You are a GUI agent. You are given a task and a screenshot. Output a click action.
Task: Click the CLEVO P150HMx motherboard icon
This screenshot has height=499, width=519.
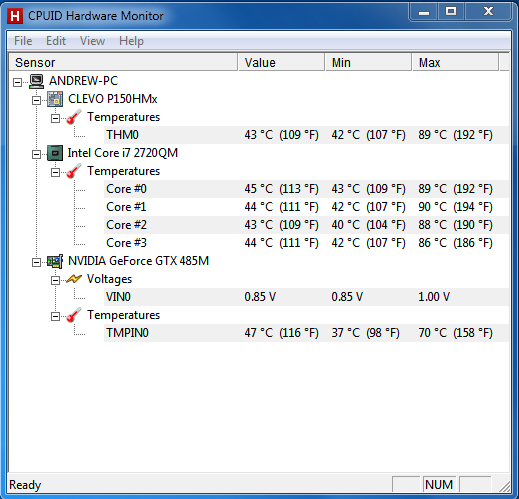coord(55,99)
